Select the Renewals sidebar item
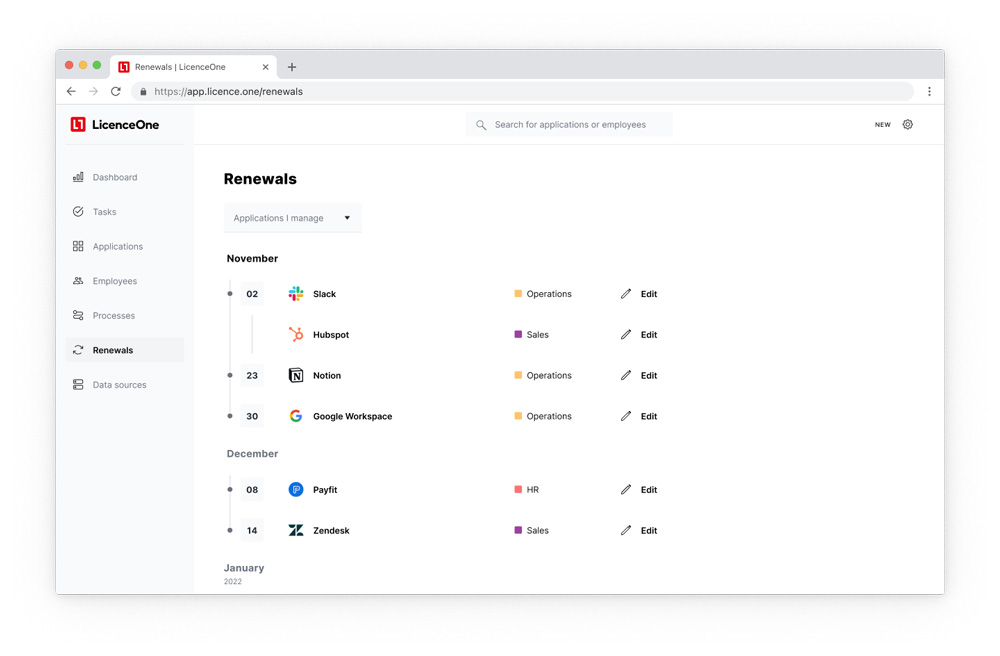Image resolution: width=1000 pixels, height=656 pixels. coord(125,350)
